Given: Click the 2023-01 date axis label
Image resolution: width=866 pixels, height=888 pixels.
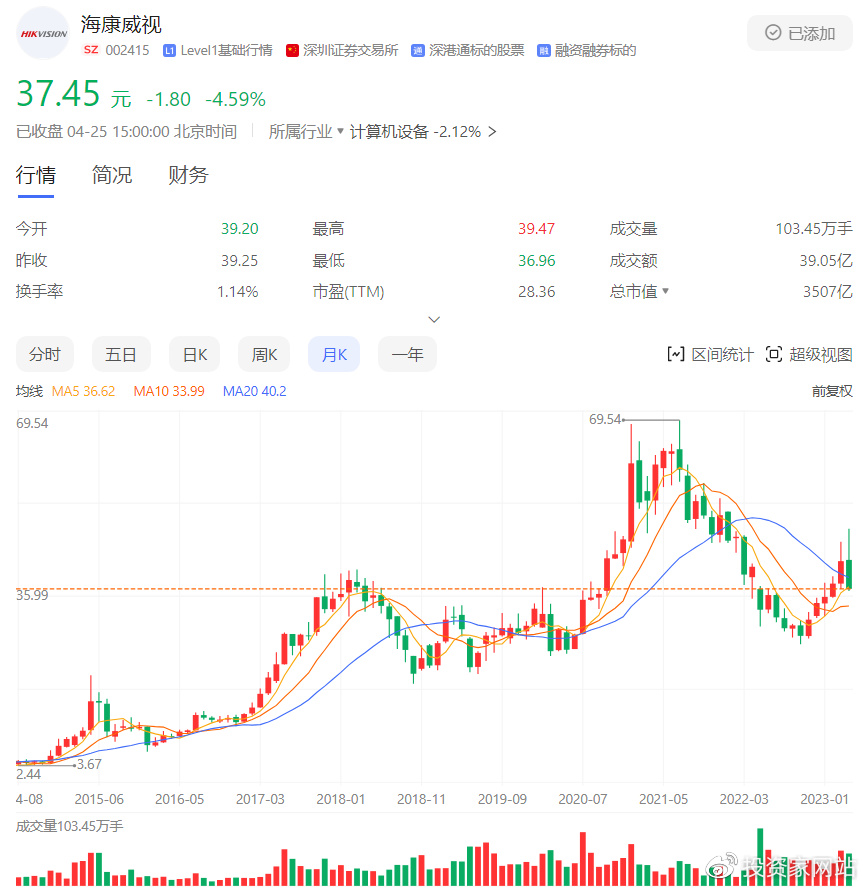Looking at the screenshot, I should (824, 799).
